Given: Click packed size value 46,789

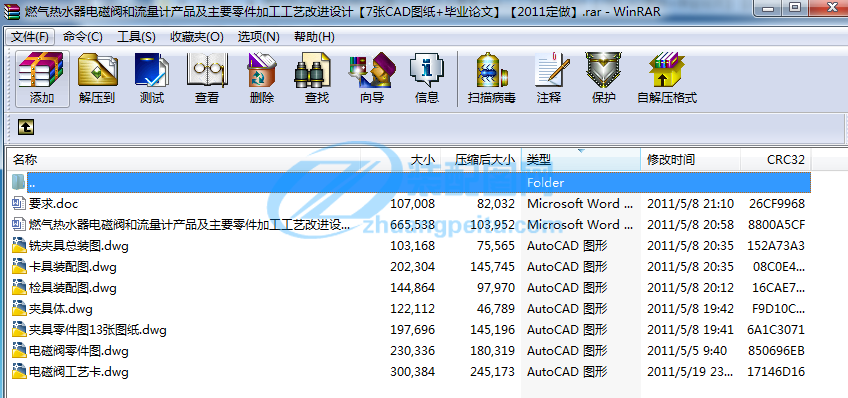Looking at the screenshot, I should click(x=496, y=309).
